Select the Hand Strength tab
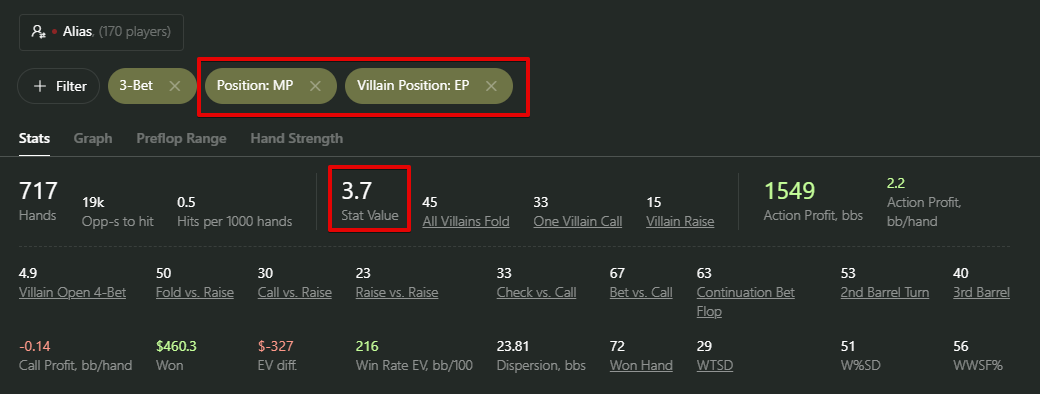The height and width of the screenshot is (394, 1040). coord(296,138)
